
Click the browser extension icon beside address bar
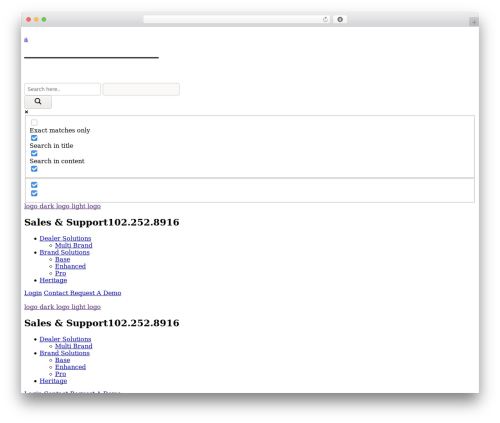[340, 20]
